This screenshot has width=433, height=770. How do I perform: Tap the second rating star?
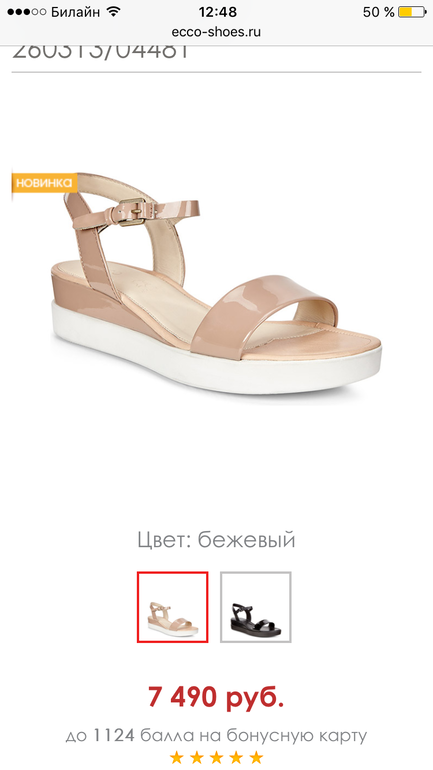coord(196,758)
